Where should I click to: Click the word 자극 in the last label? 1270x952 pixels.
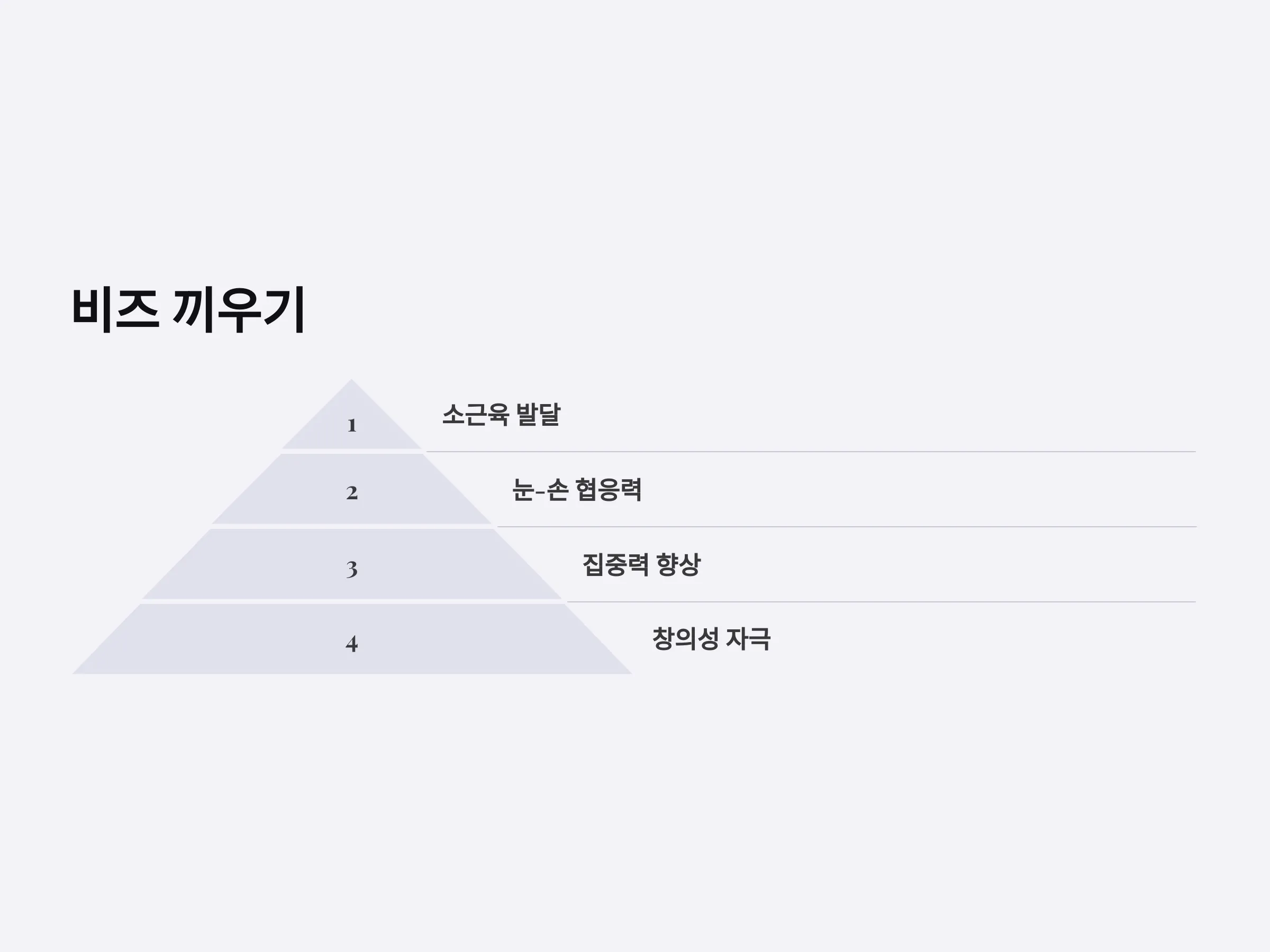click(749, 639)
